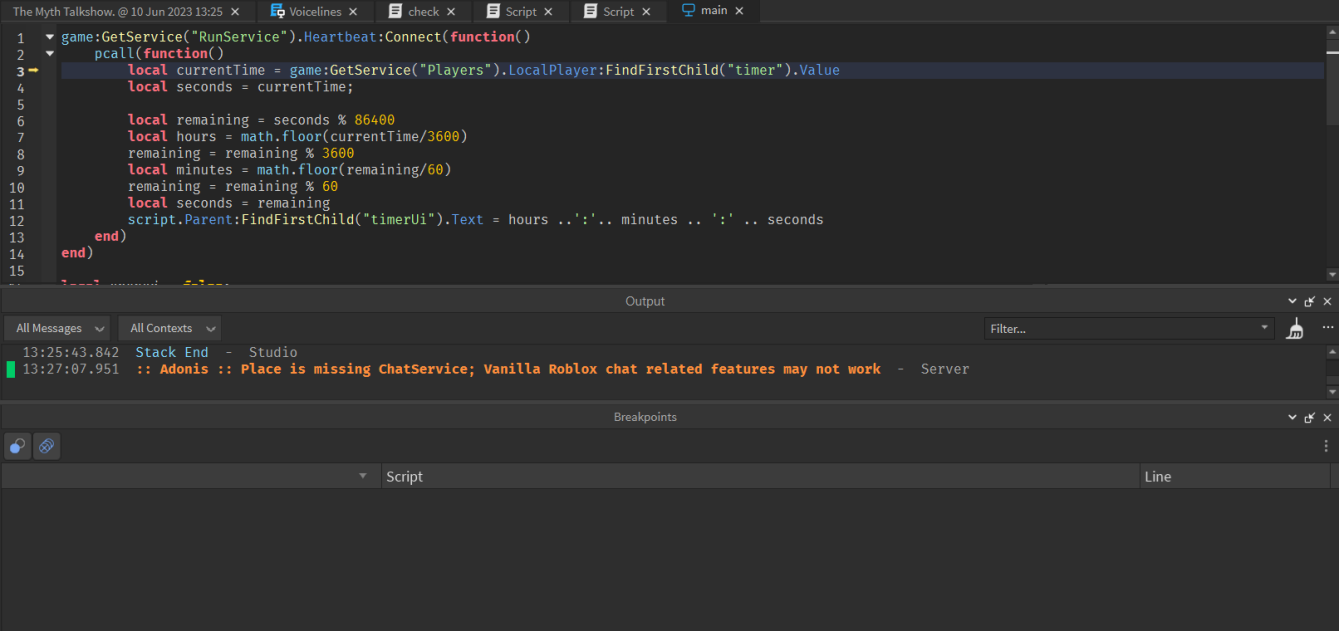The width and height of the screenshot is (1339, 631).
Task: Toggle the breakpoint states button in Breakpoints panel
Action: 46,446
